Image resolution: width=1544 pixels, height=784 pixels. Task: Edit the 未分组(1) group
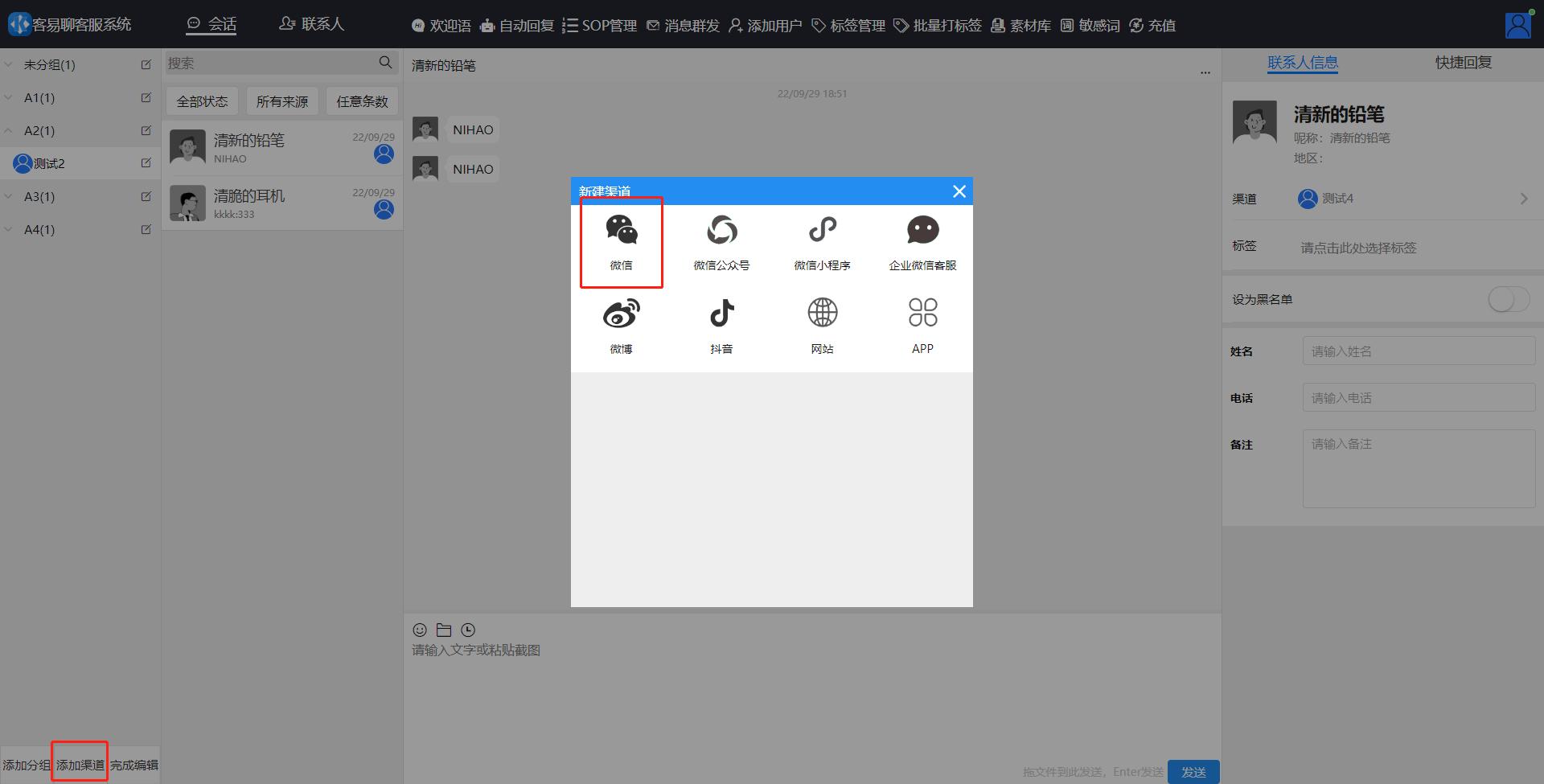[146, 64]
